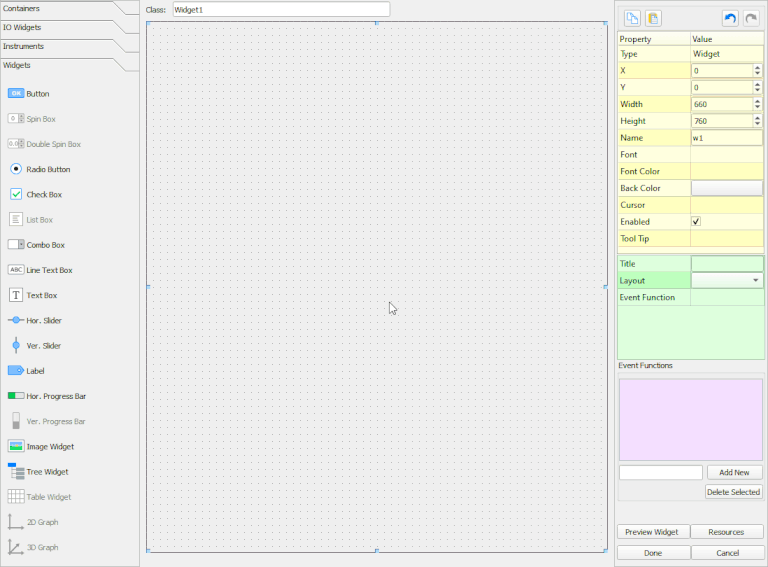Viewport: 768px width, 567px height.
Task: Open the Layout dropdown
Action: pos(755,281)
